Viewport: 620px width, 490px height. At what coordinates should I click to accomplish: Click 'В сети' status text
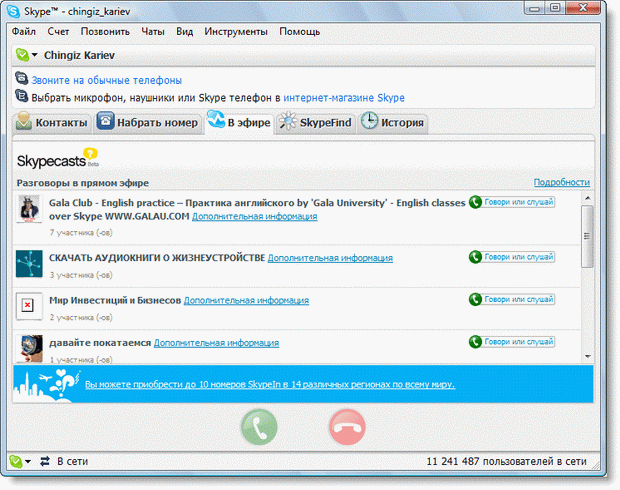click(x=72, y=461)
